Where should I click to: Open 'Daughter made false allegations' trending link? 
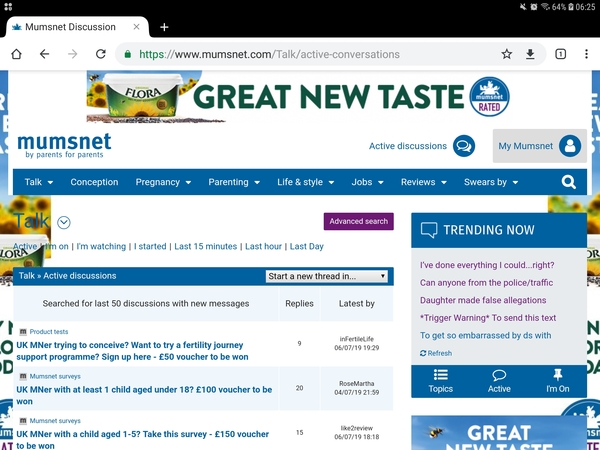pyautogui.click(x=483, y=300)
